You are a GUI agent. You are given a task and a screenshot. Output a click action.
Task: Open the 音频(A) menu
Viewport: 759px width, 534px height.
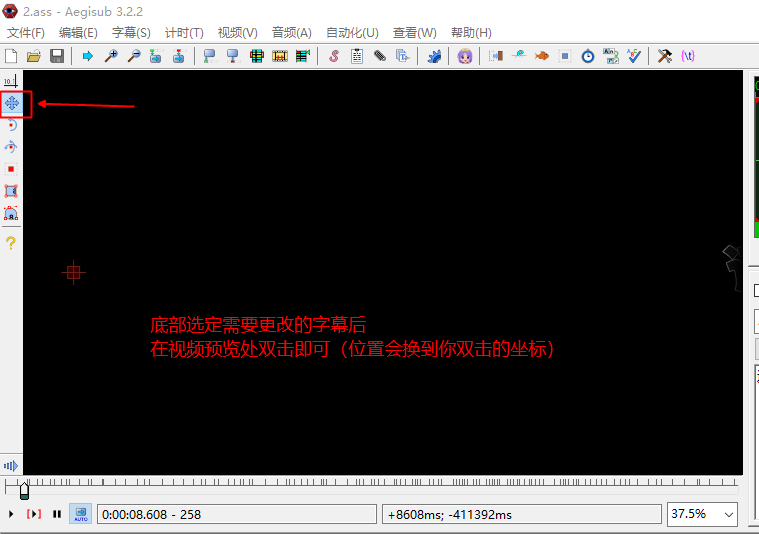[x=291, y=32]
